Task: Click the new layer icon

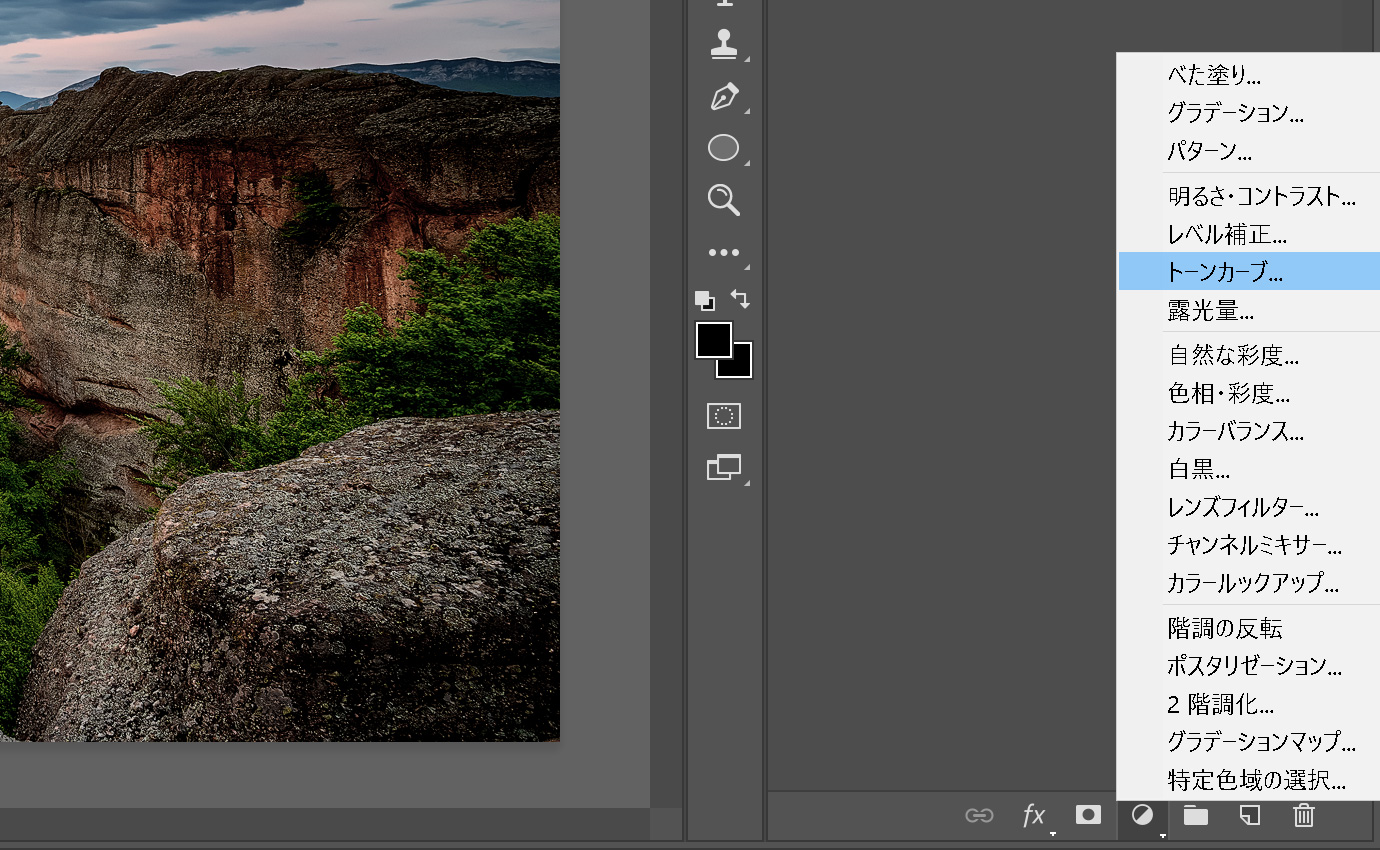Action: click(1249, 815)
